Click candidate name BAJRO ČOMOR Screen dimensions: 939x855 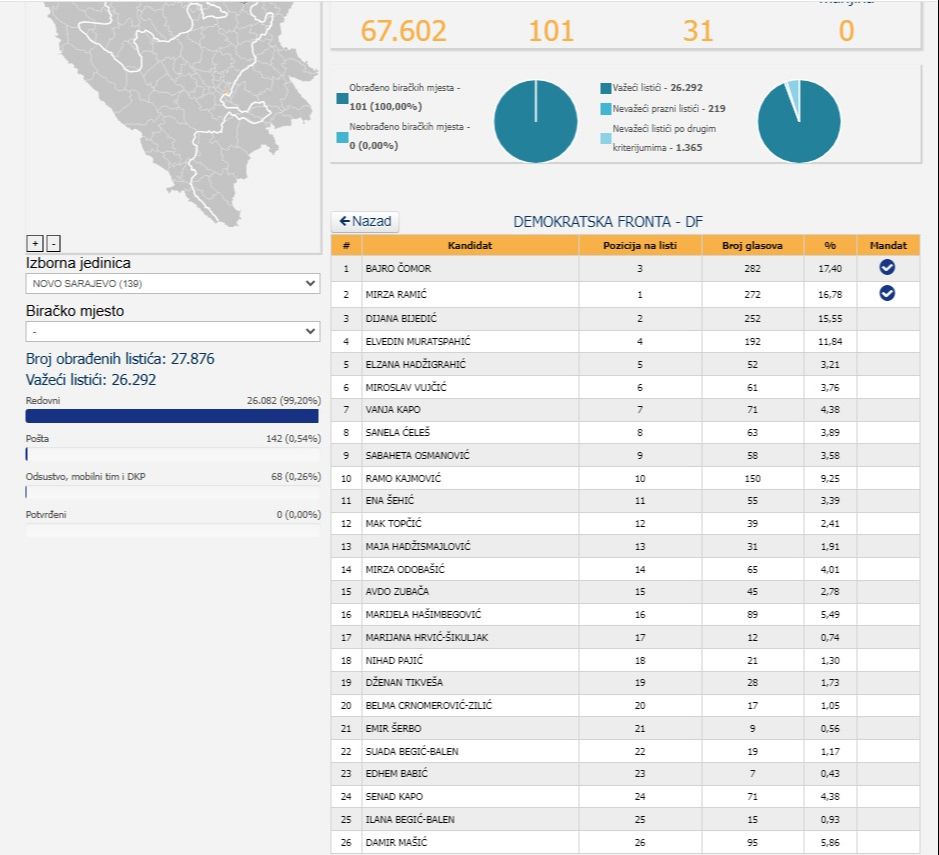coord(398,269)
